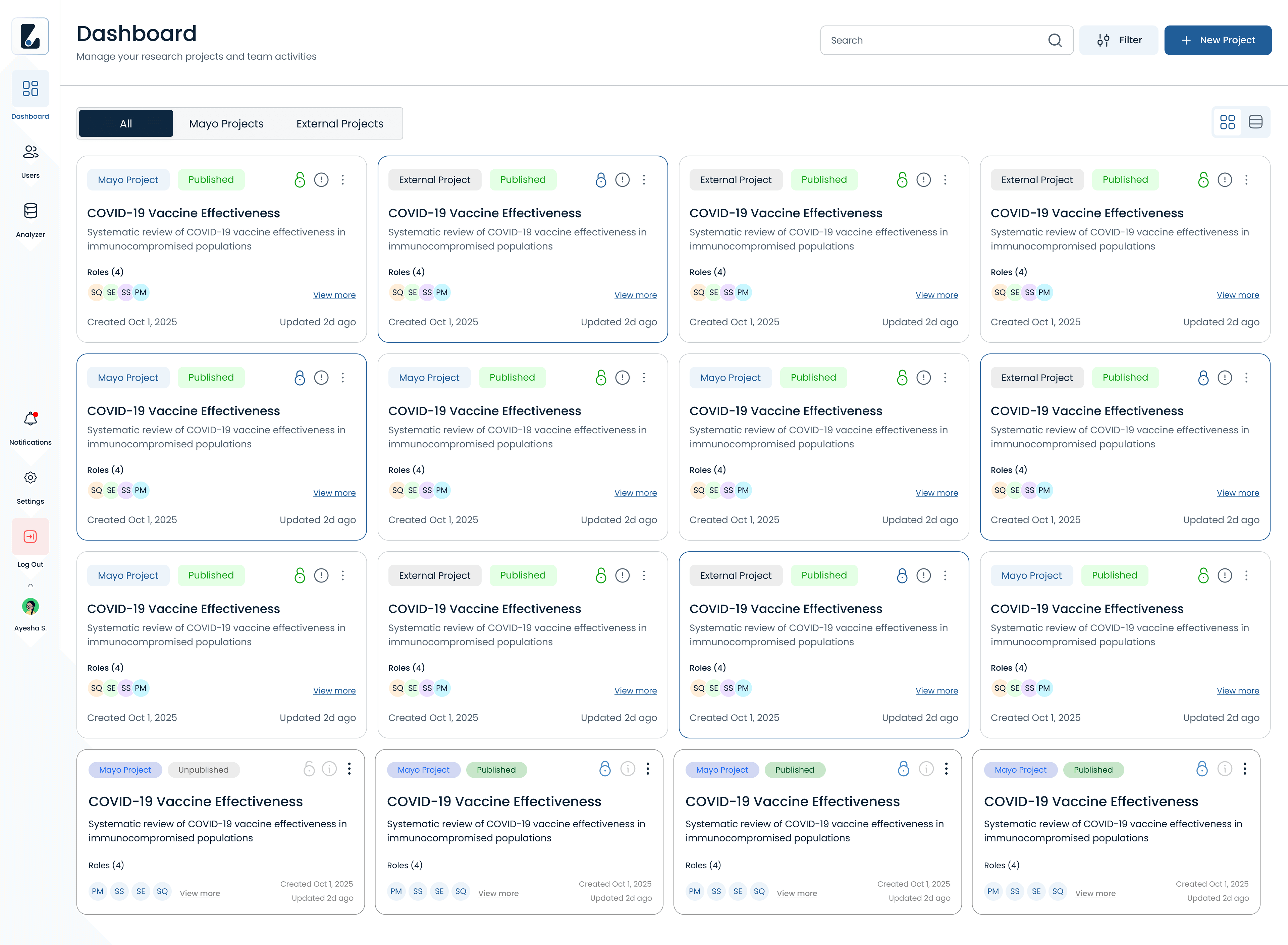The image size is (1288, 945).
Task: Switch to list view
Action: tap(1255, 122)
